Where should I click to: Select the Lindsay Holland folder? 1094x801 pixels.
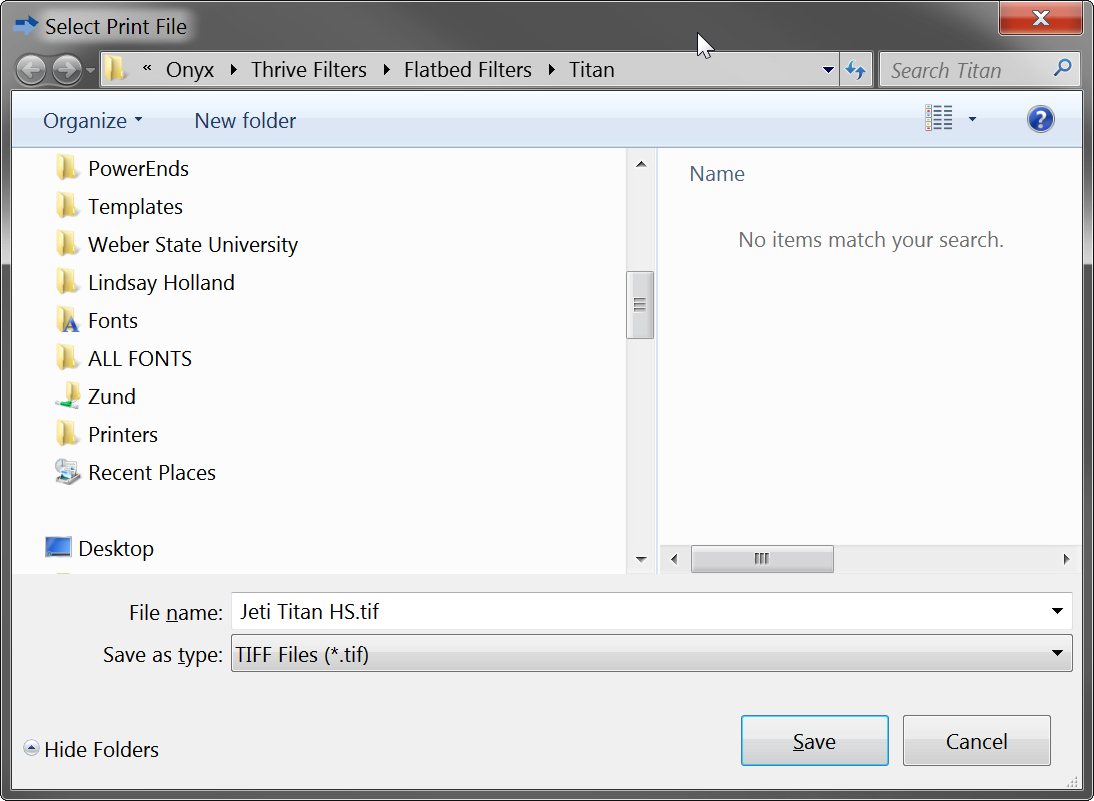pos(161,283)
